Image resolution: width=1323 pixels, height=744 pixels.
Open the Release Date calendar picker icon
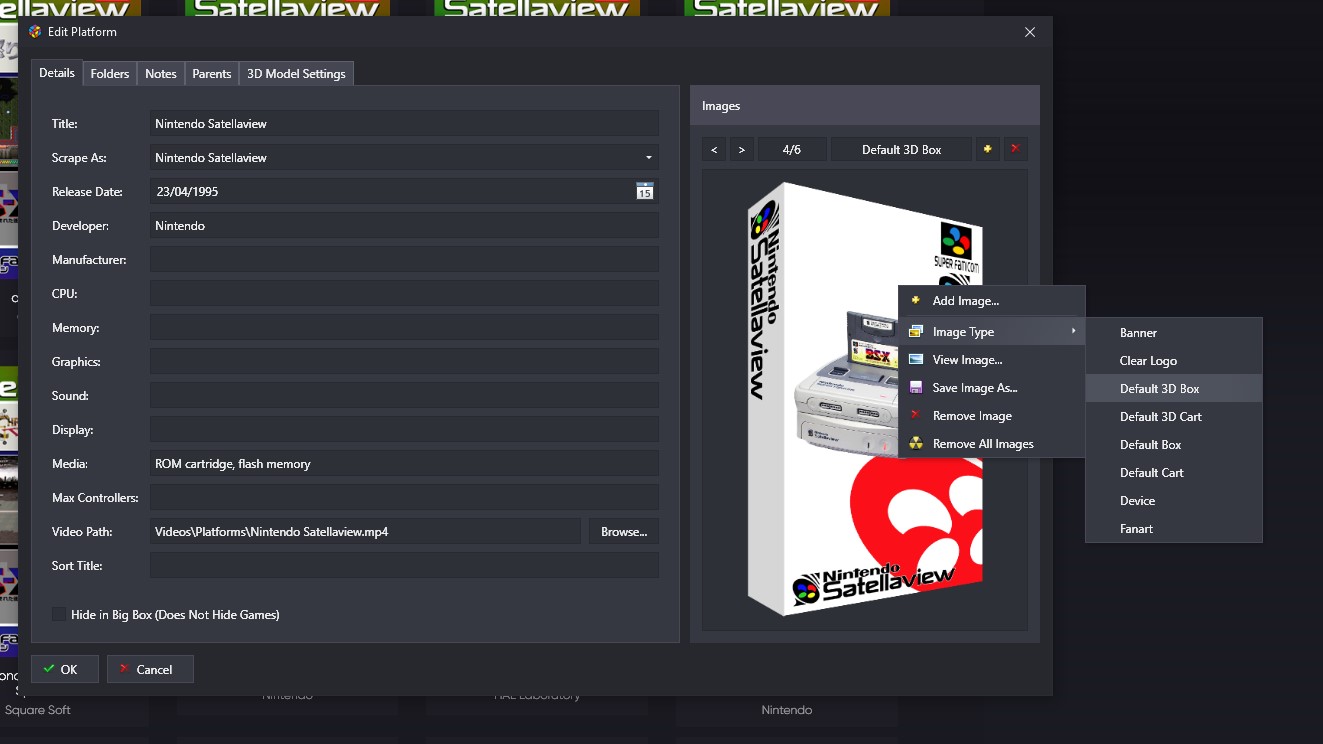645,191
